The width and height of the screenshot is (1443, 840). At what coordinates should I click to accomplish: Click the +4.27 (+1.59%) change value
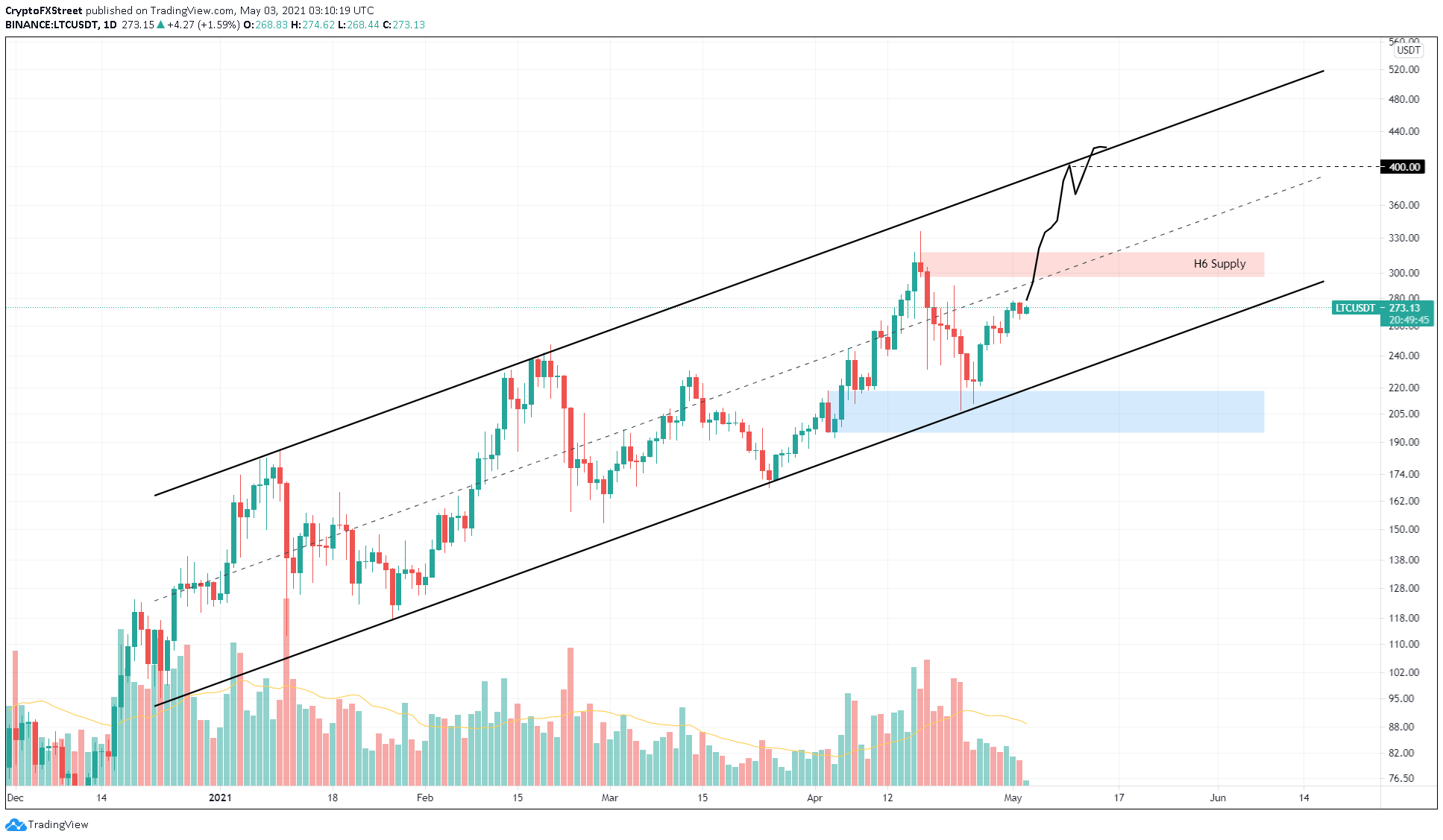pyautogui.click(x=204, y=25)
